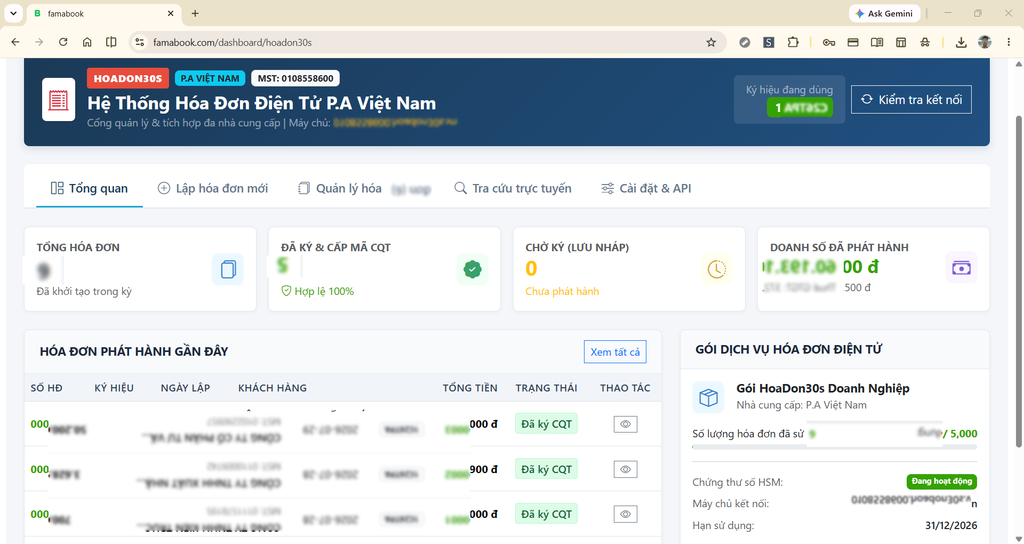This screenshot has height=544, width=1024.
Task: Click the Đã ký CQT status in 900 đ row
Action: [x=546, y=469]
